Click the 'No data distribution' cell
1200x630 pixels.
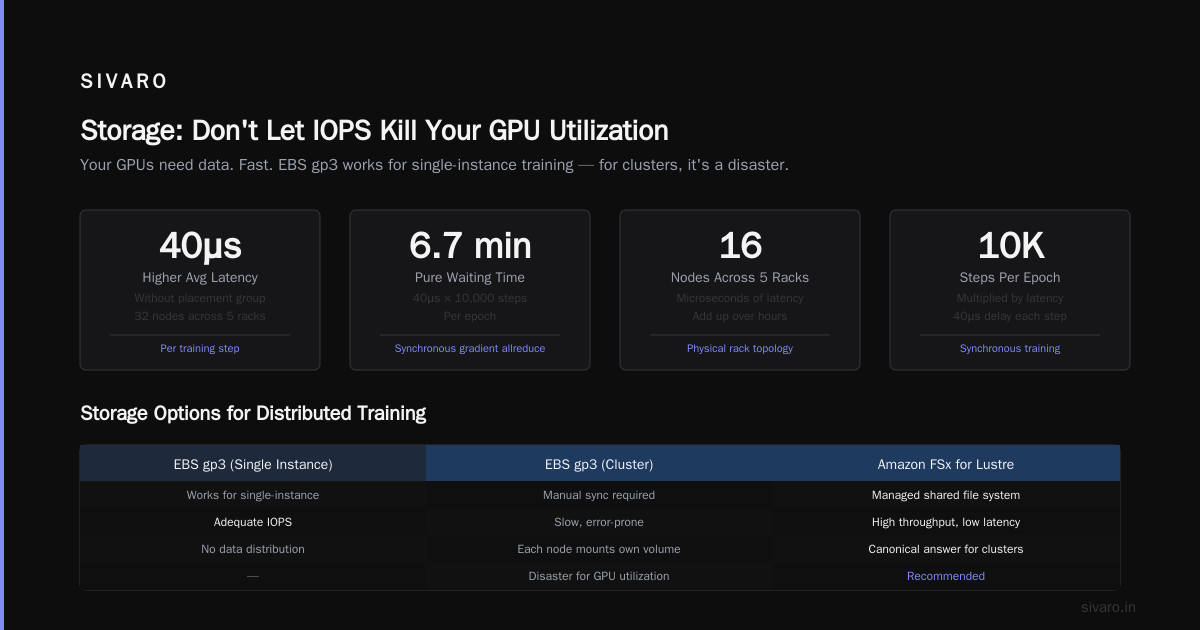(253, 549)
